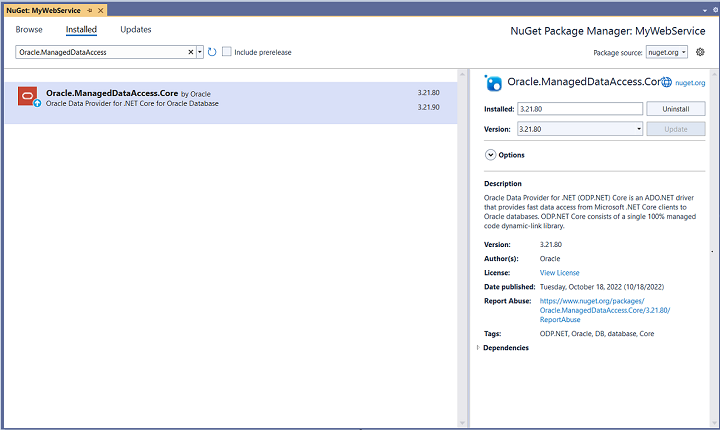Image resolution: width=720 pixels, height=430 pixels.
Task: Select the Oracle.ManagedDataAccess.Core package row
Action: (x=231, y=102)
